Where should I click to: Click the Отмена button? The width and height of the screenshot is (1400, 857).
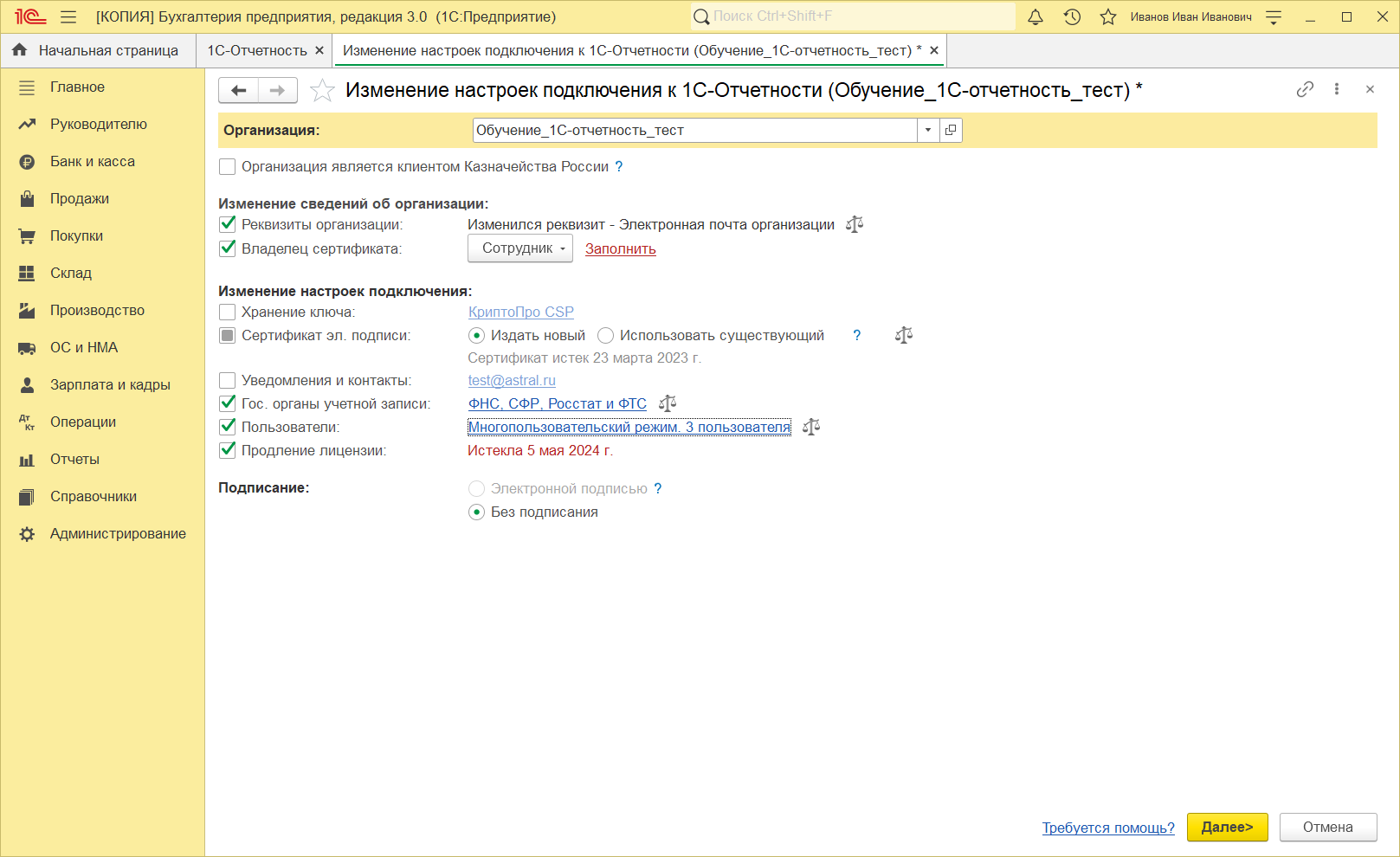tap(1328, 828)
